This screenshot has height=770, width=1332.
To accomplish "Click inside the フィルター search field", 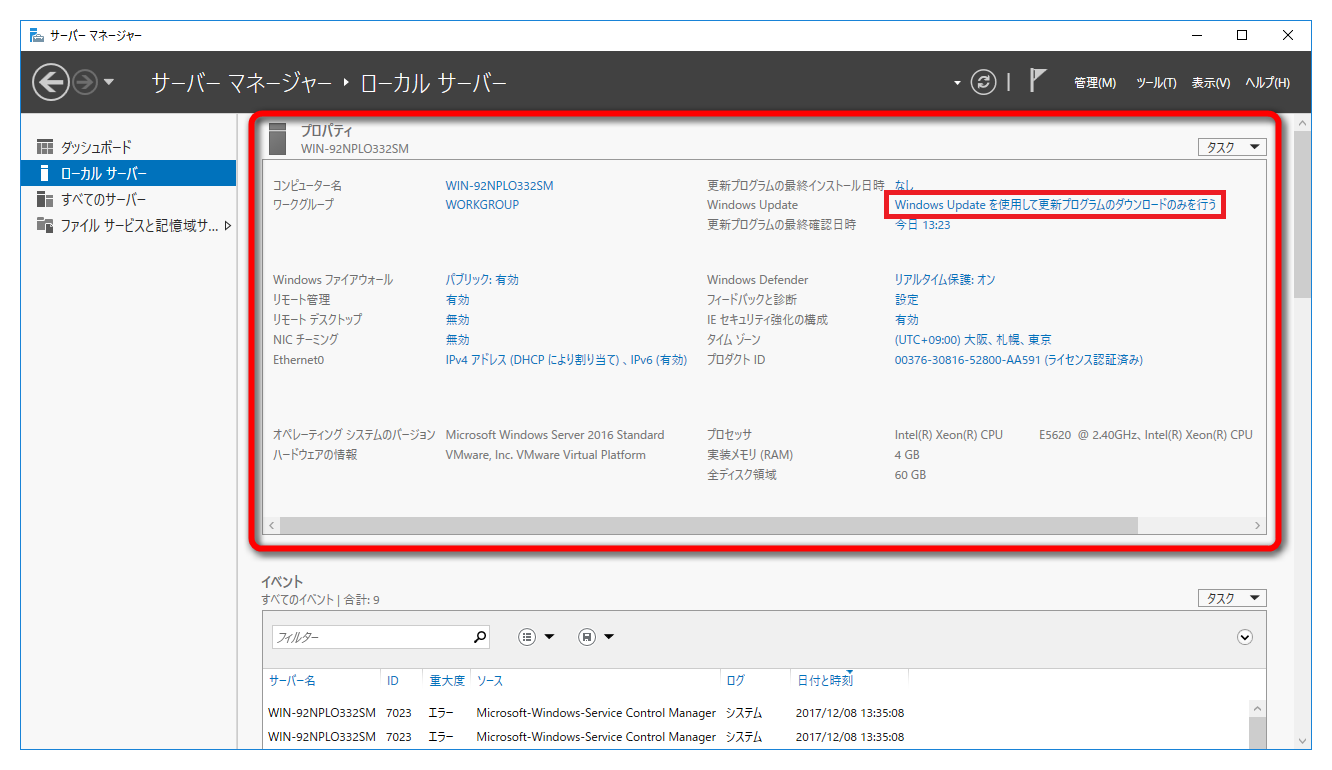I will [x=370, y=637].
